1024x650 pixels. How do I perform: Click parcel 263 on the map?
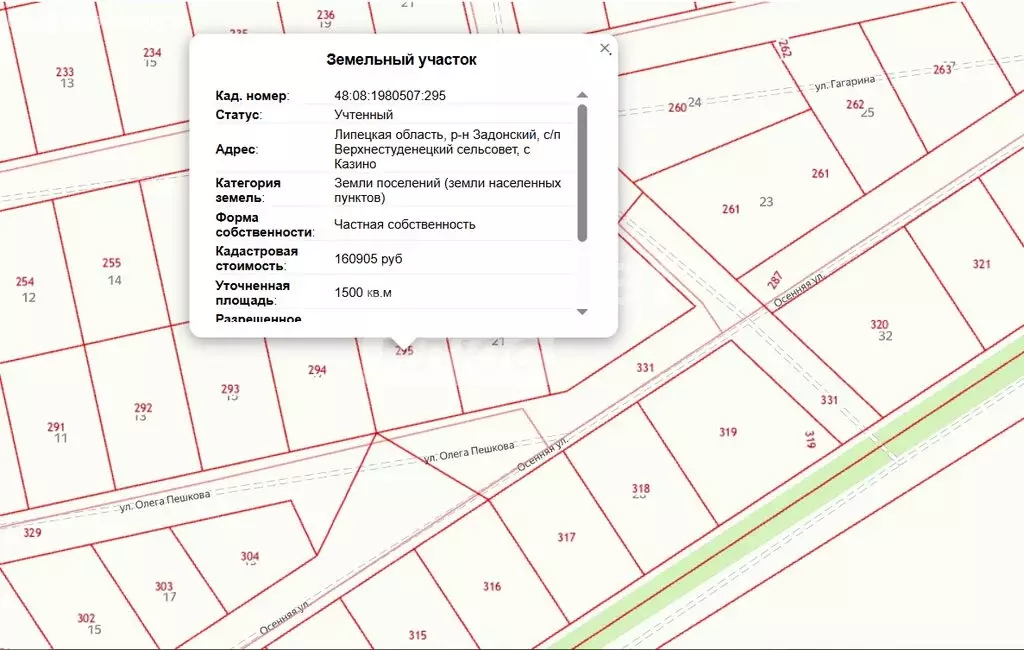pyautogui.click(x=942, y=69)
